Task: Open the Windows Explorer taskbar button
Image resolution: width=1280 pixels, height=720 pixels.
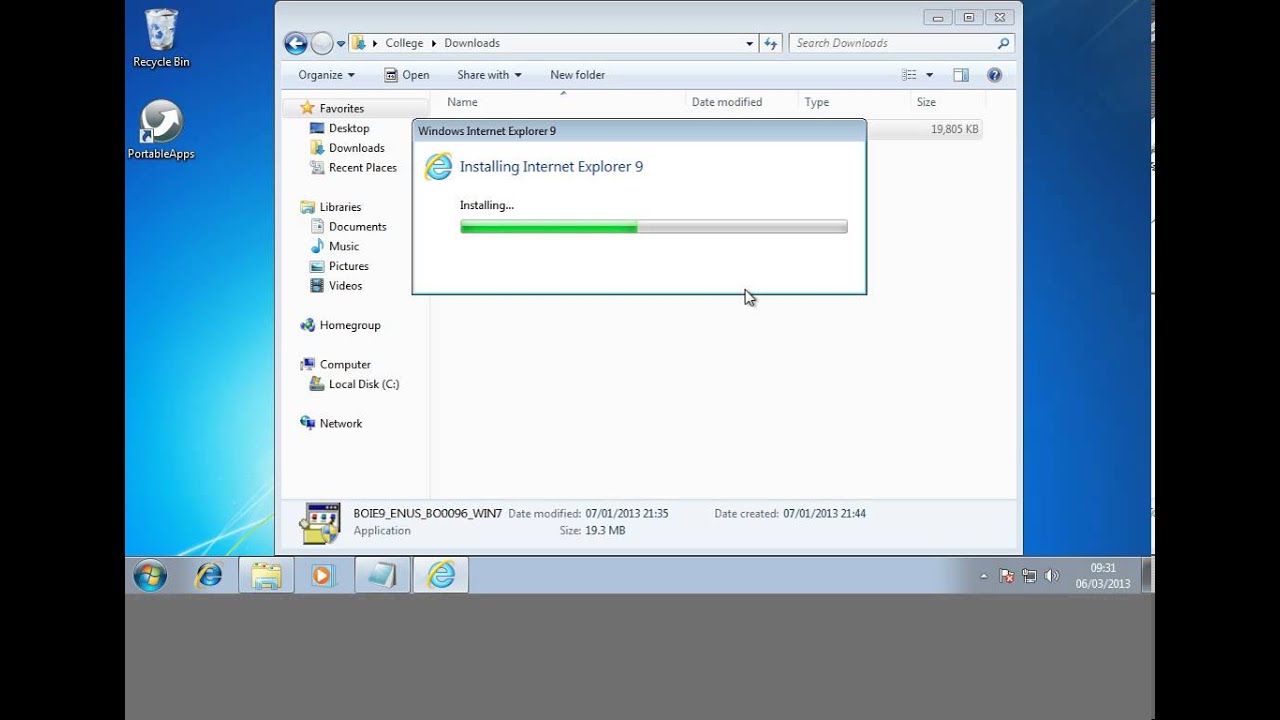Action: pos(266,575)
